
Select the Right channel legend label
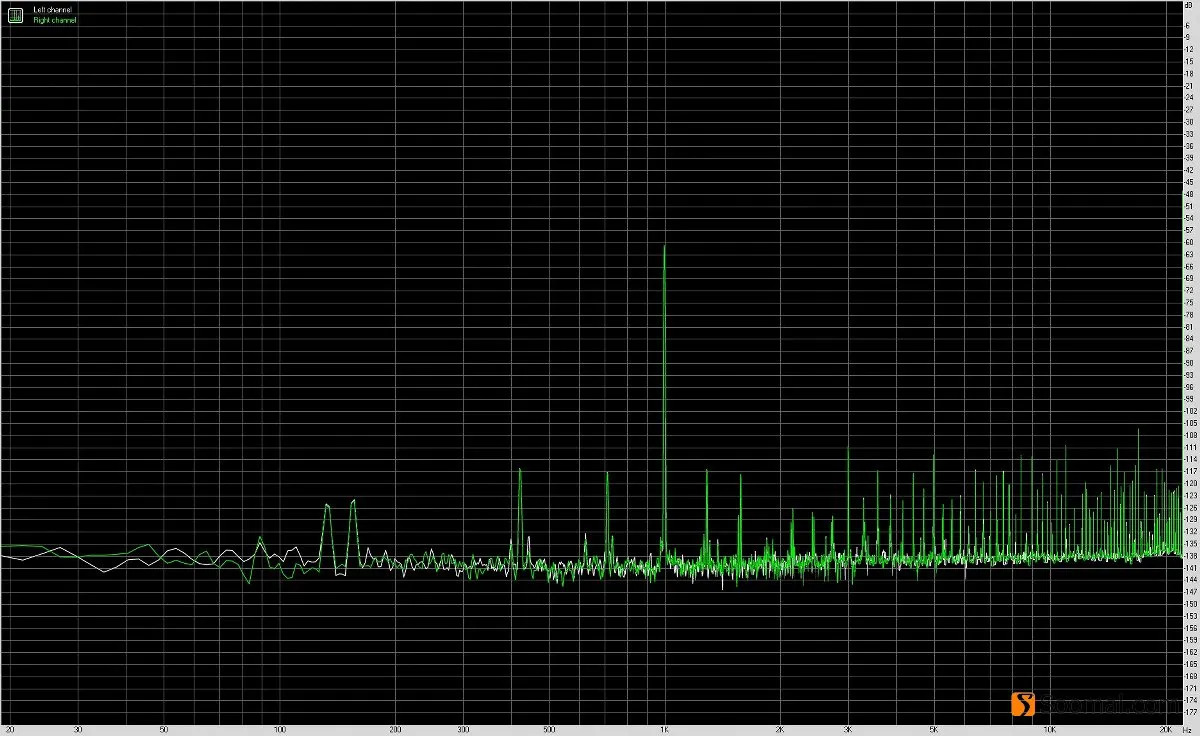click(x=54, y=19)
